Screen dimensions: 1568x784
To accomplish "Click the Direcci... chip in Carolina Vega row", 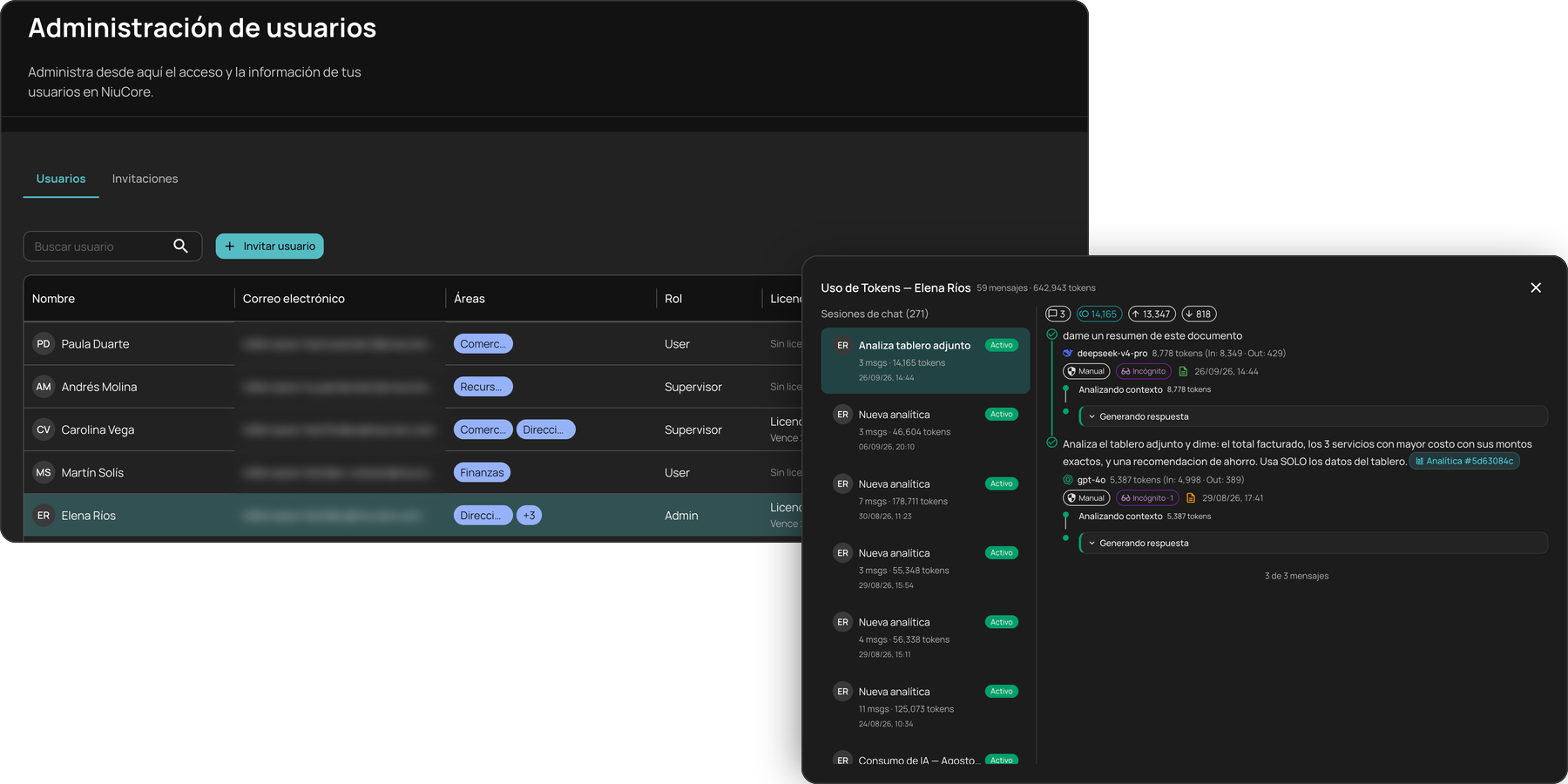I will click(x=545, y=429).
